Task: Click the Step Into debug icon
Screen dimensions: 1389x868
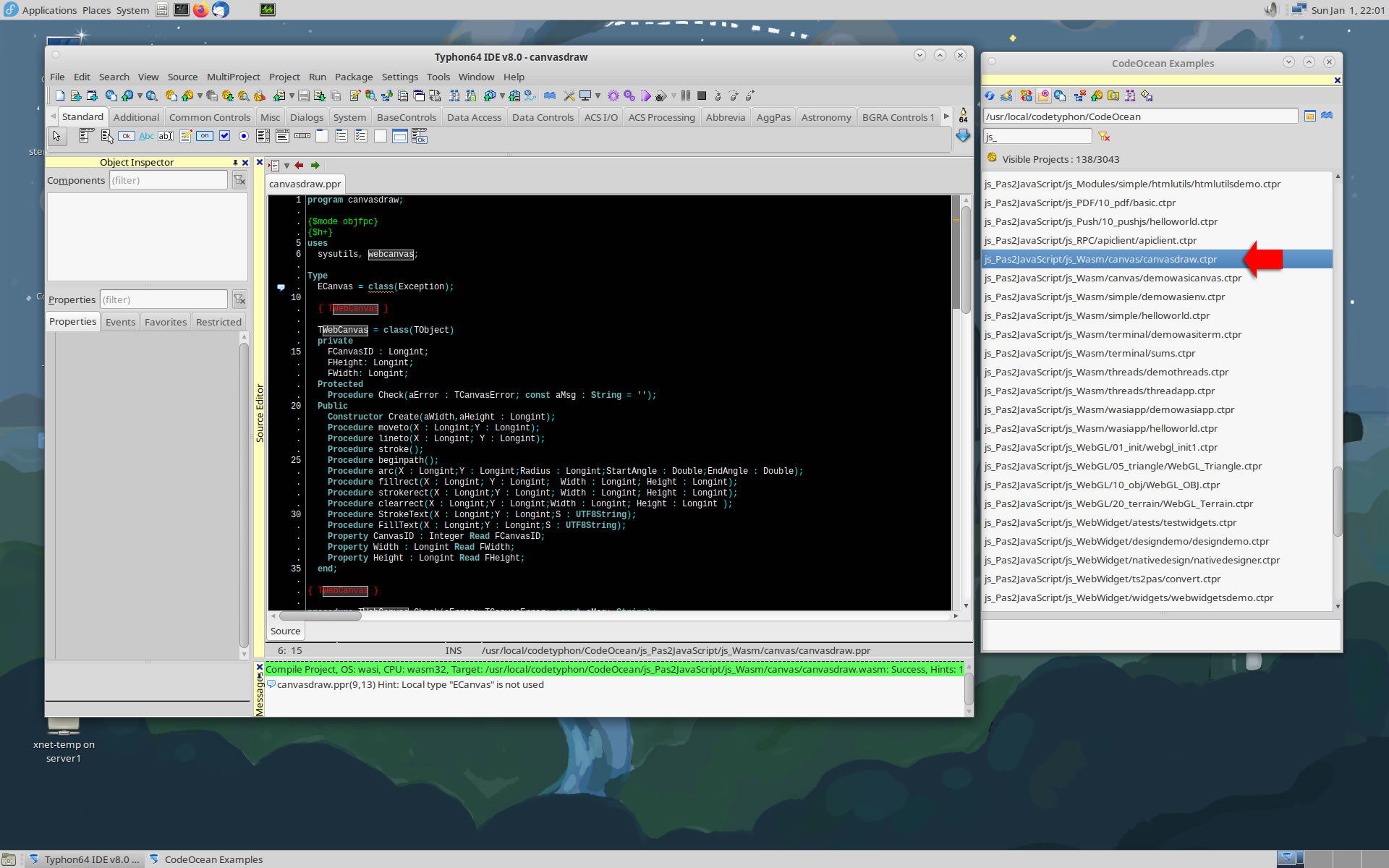Action: pos(718,95)
